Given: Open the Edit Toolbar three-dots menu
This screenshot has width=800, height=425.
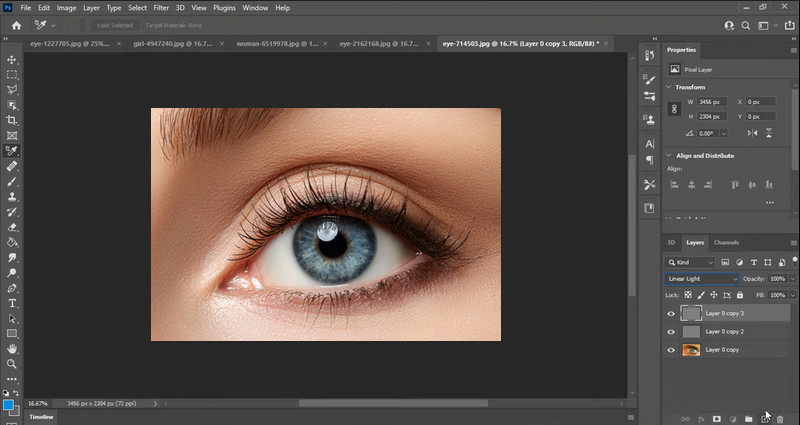Looking at the screenshot, I should [x=12, y=380].
